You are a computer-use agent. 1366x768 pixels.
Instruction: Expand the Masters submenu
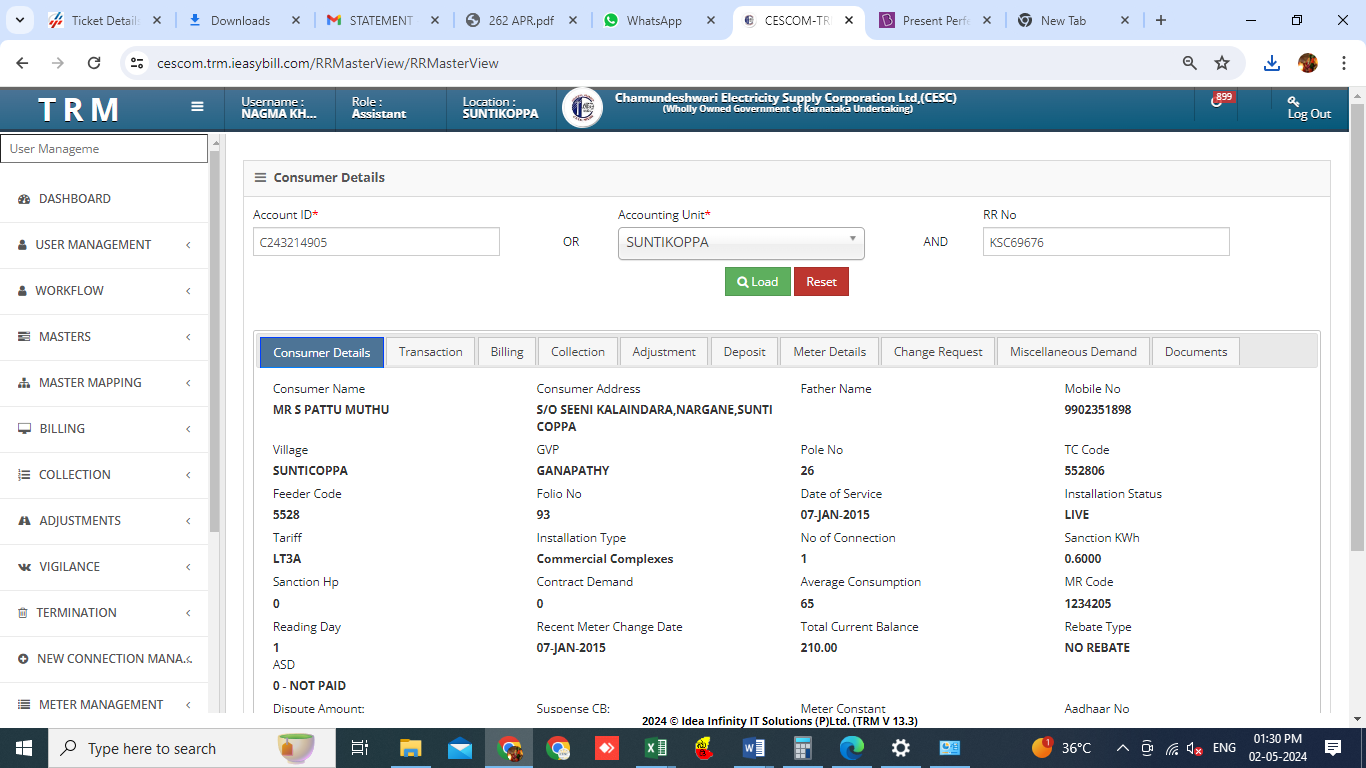coord(188,337)
